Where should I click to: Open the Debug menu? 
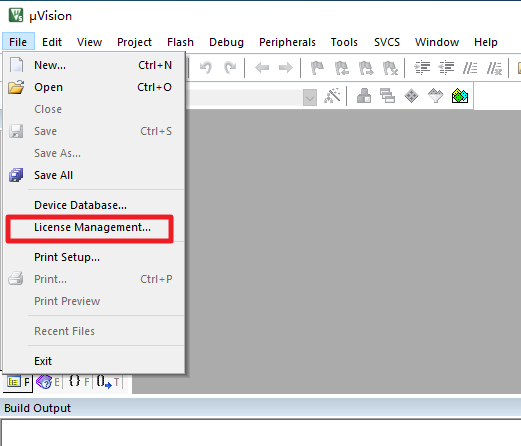point(226,42)
